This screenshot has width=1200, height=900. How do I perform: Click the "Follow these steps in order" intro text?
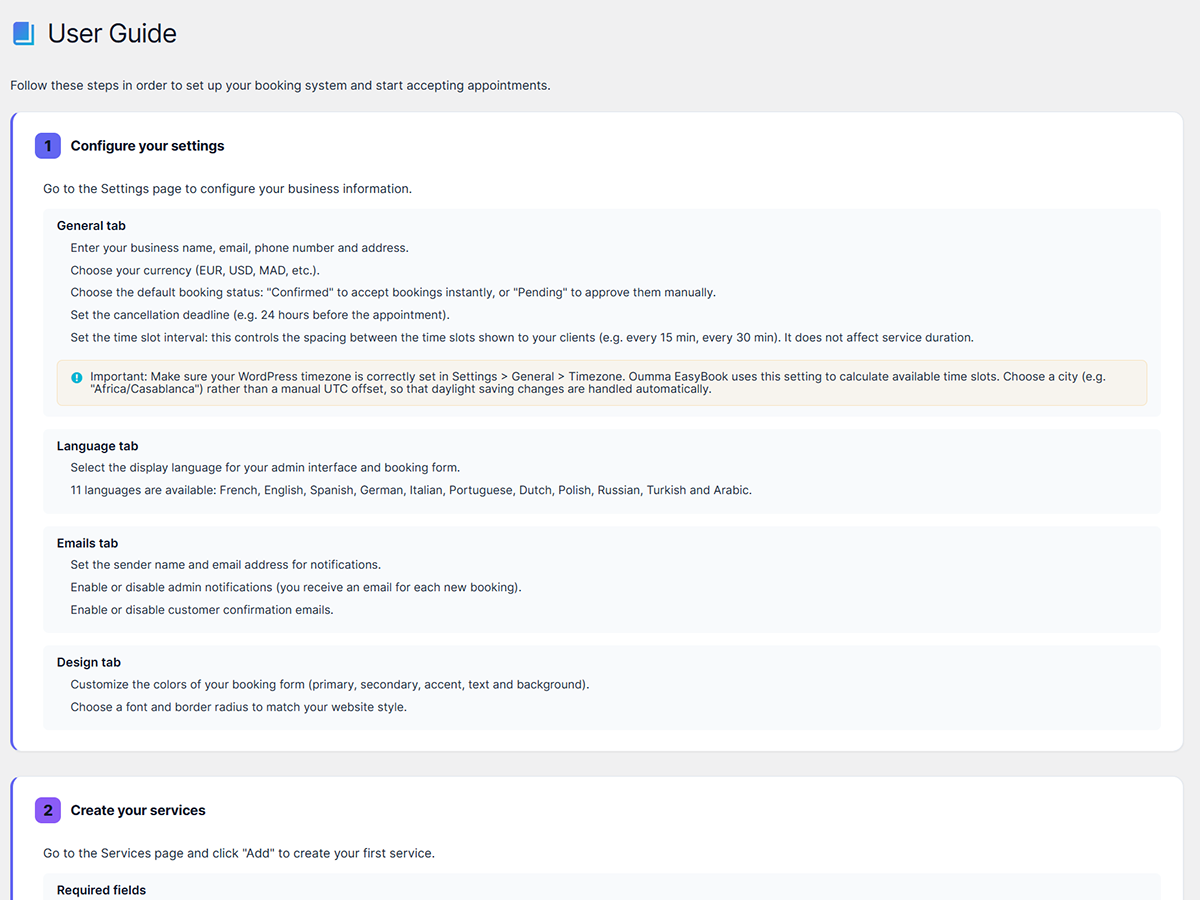pos(280,85)
